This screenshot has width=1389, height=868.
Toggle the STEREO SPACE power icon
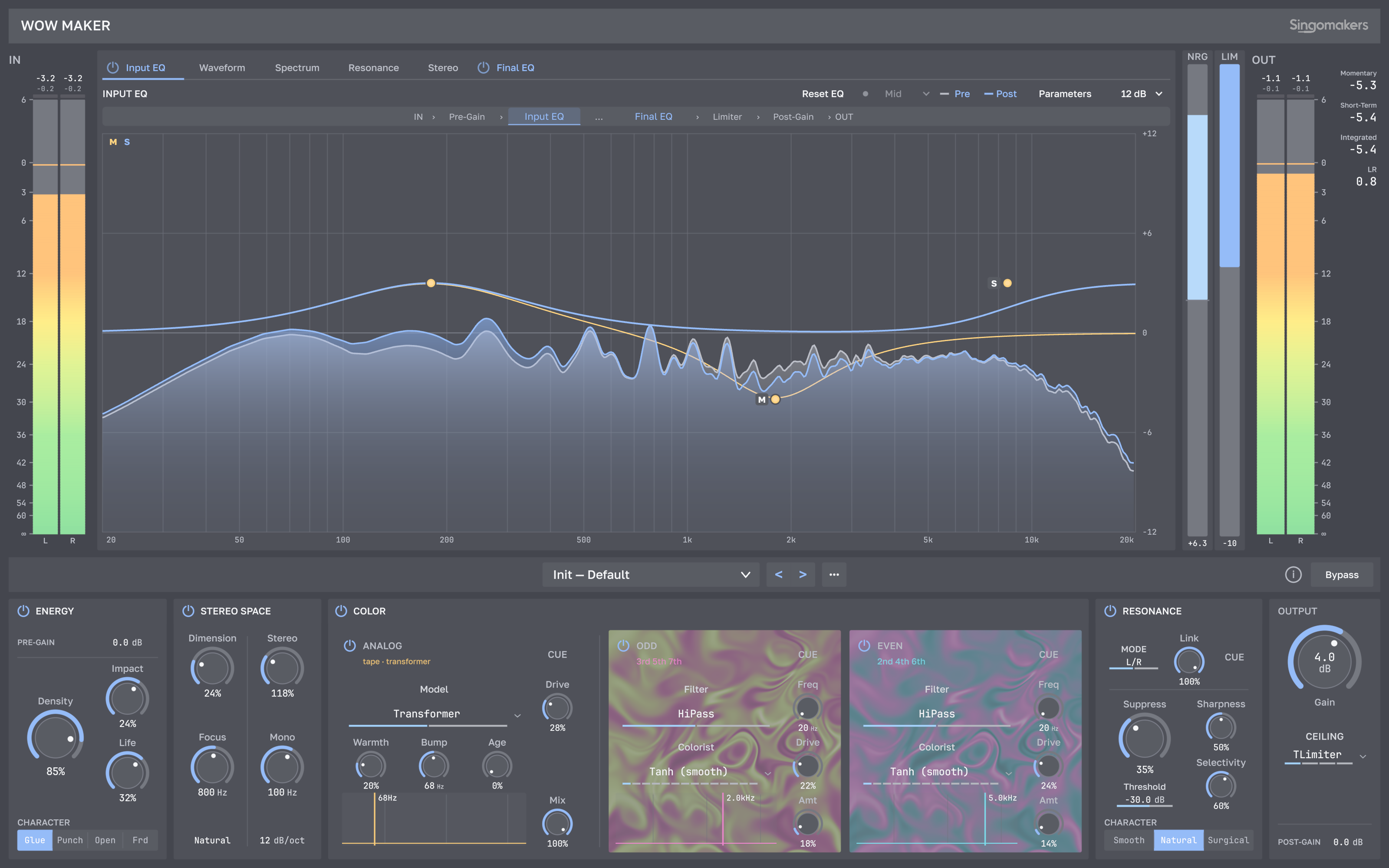click(188, 611)
